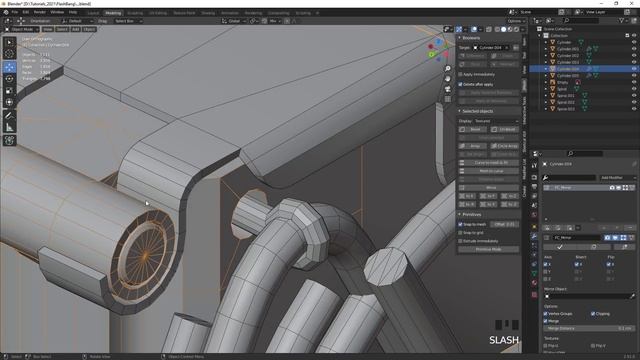The image size is (640, 360).
Task: Select the Scale tool
Action: [x=9, y=91]
